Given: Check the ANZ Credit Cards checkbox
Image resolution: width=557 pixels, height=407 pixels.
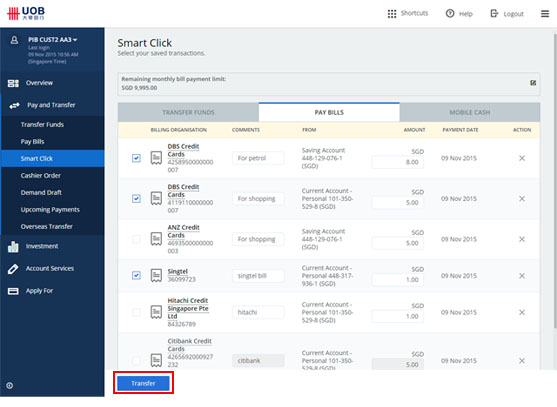Looking at the screenshot, I should [x=136, y=239].
